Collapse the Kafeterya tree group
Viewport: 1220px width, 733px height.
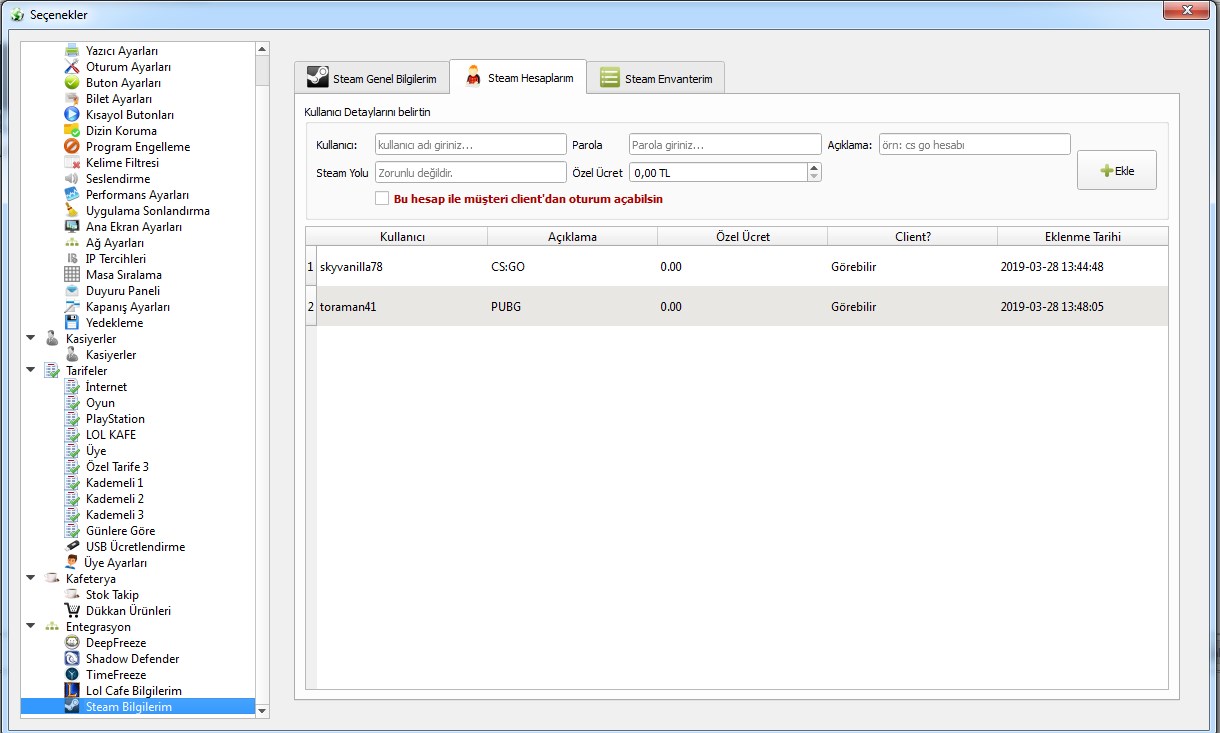pos(30,579)
